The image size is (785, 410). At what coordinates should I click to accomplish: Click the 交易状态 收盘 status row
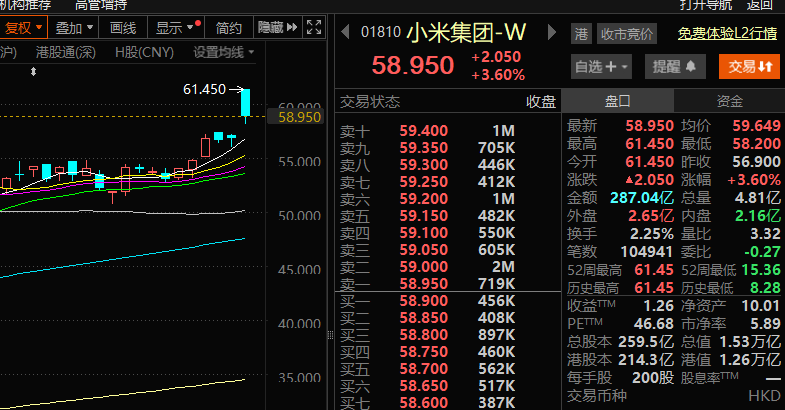click(448, 102)
